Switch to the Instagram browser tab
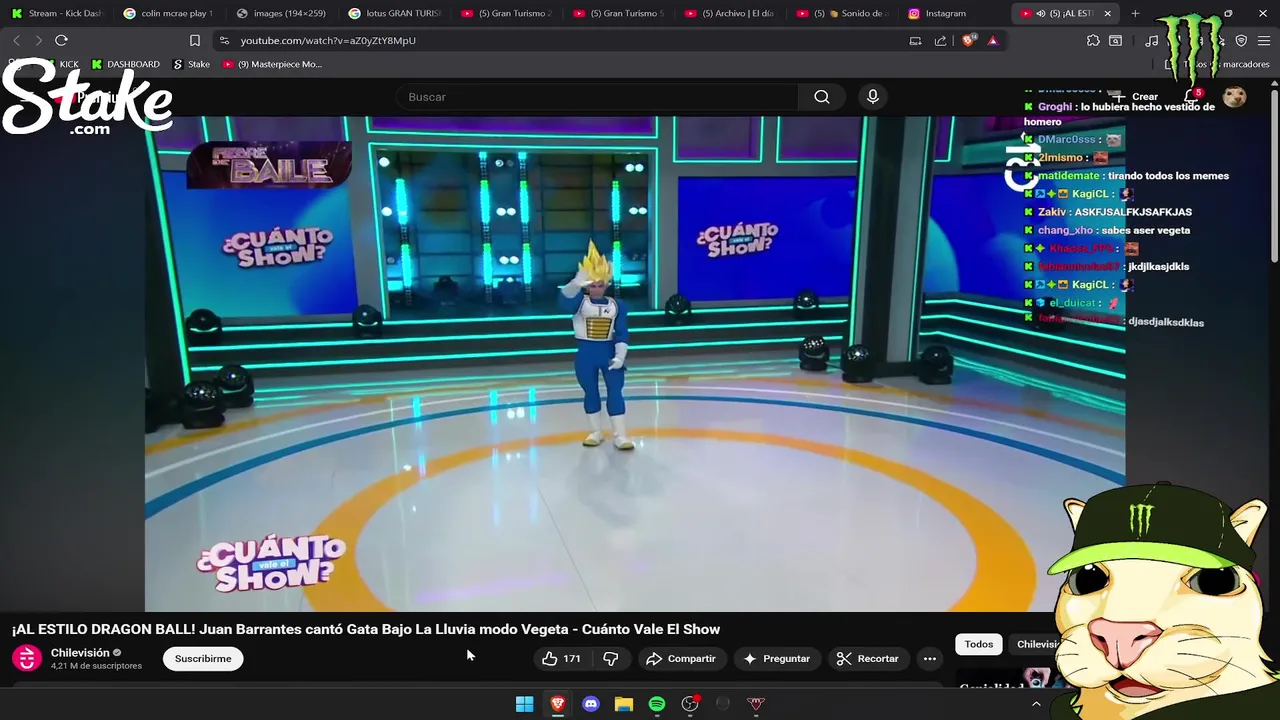 pos(954,13)
